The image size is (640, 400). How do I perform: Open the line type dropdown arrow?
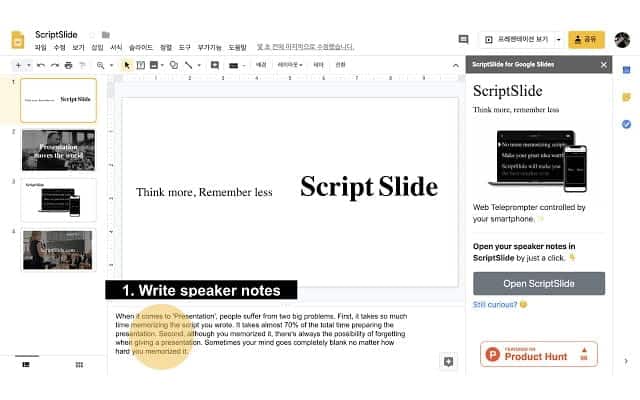(x=199, y=65)
